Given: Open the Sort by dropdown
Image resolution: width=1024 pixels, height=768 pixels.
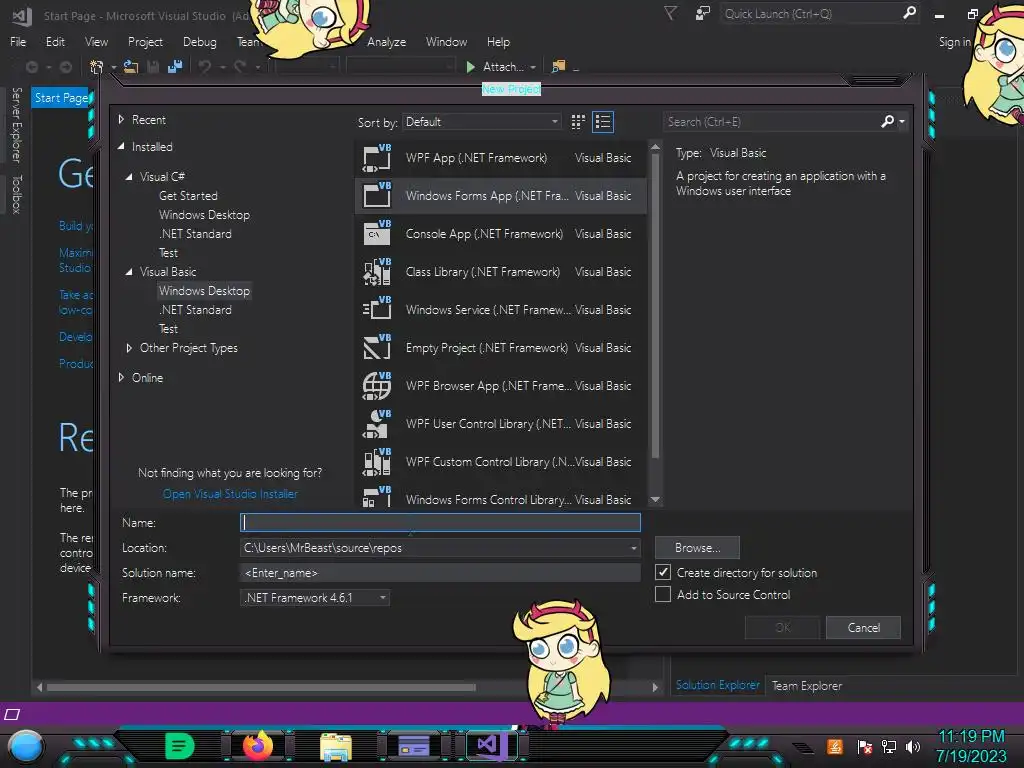Looking at the screenshot, I should (482, 122).
